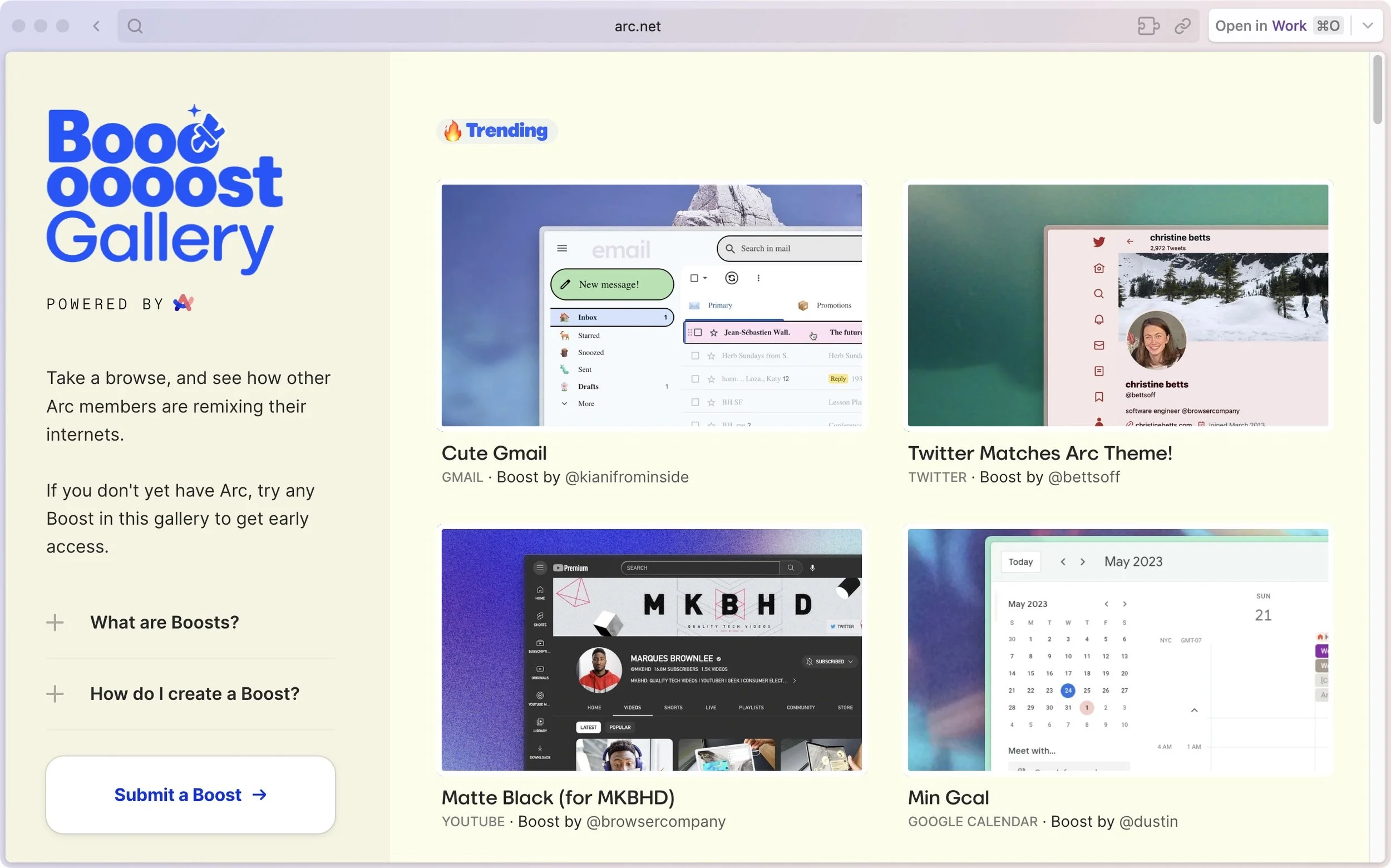The image size is (1391, 868).
Task: Open the @browsercompany author link
Action: point(655,821)
